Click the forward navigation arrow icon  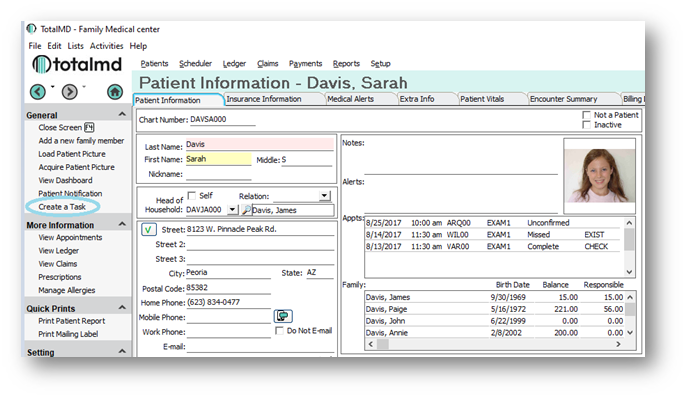coord(70,92)
